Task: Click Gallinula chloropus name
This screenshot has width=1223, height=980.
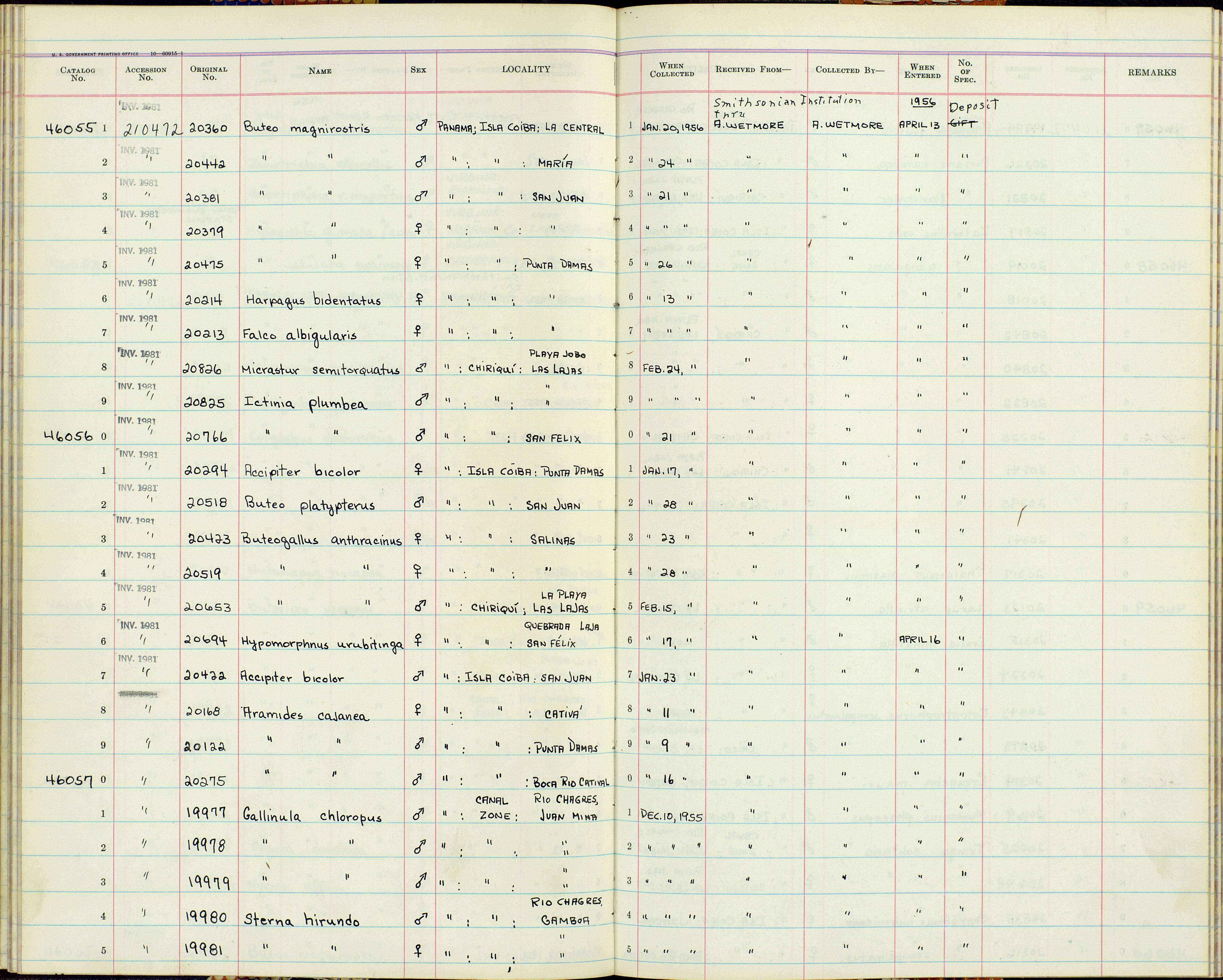Action: [312, 817]
